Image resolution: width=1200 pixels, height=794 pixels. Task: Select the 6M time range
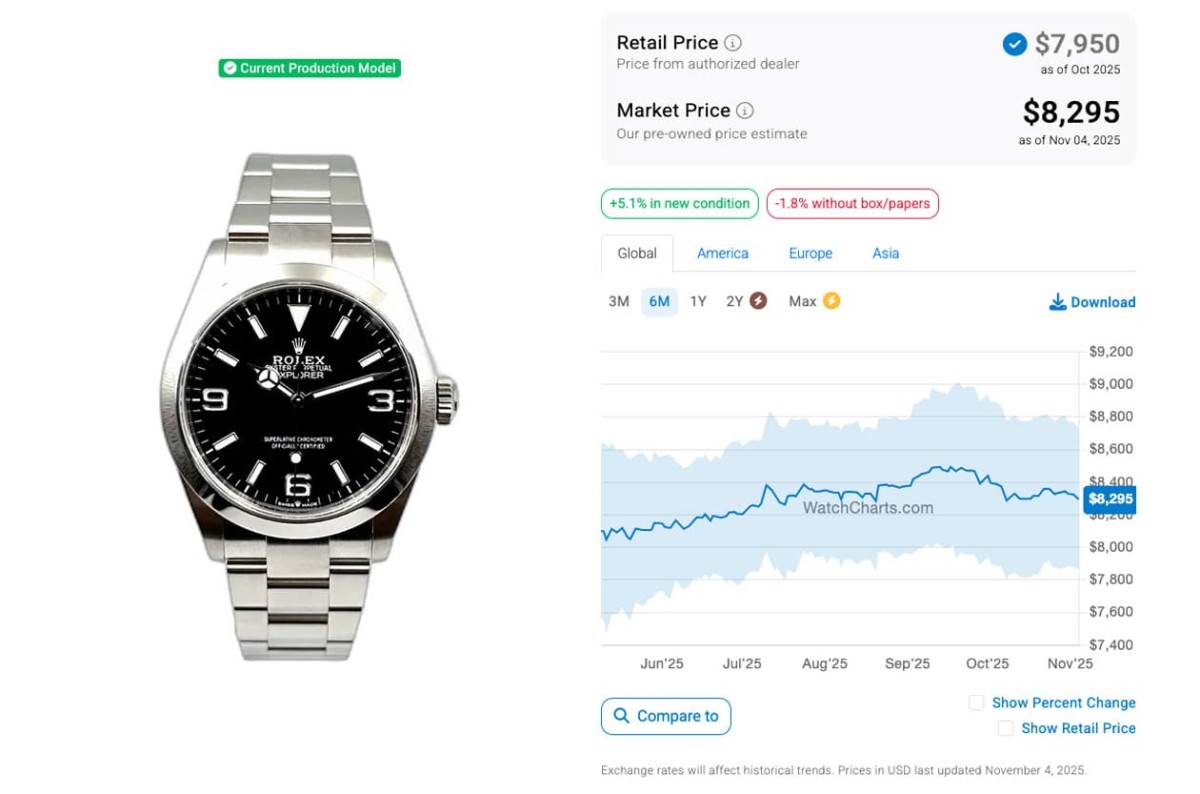659,302
